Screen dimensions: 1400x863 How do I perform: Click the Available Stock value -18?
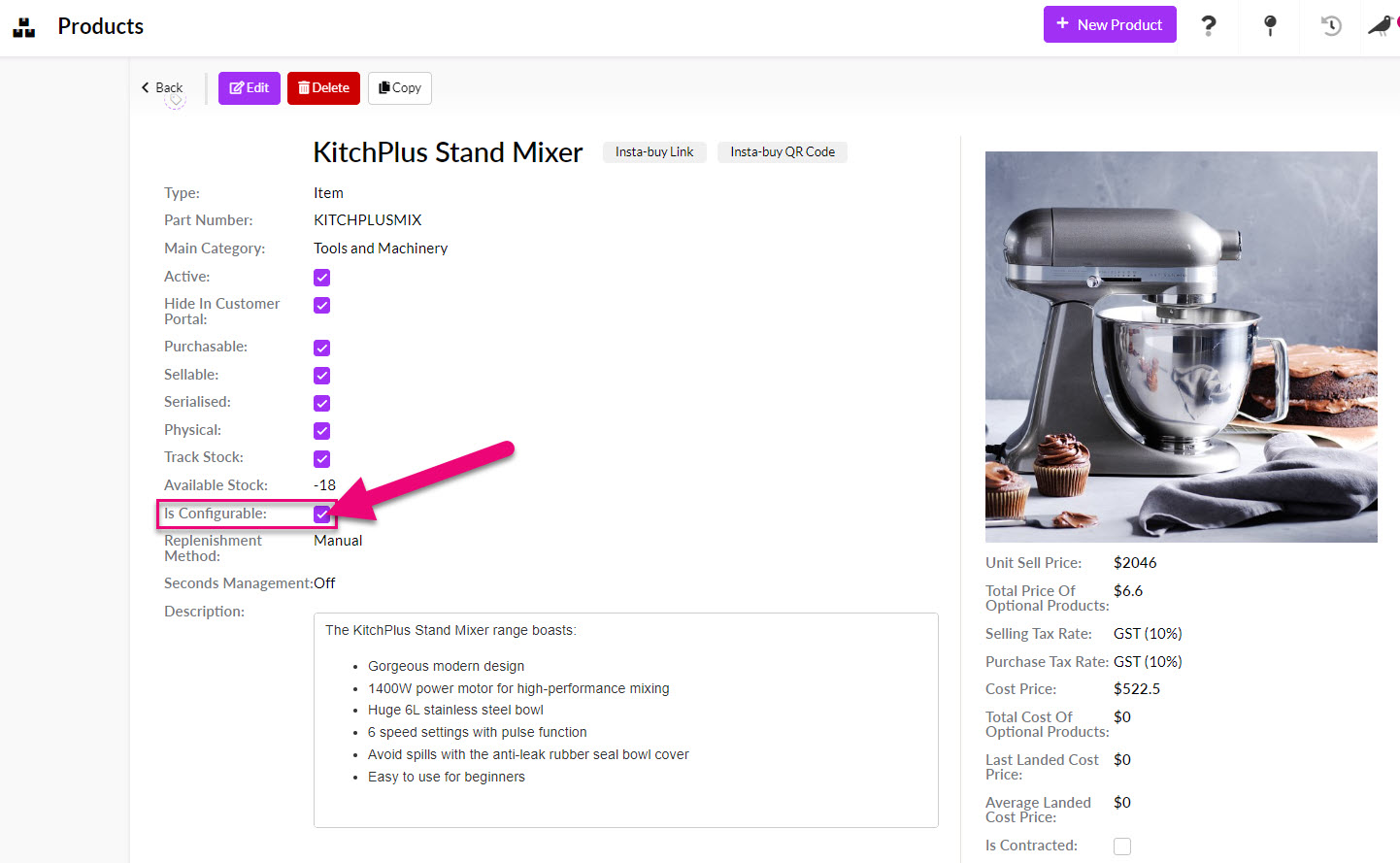click(325, 485)
